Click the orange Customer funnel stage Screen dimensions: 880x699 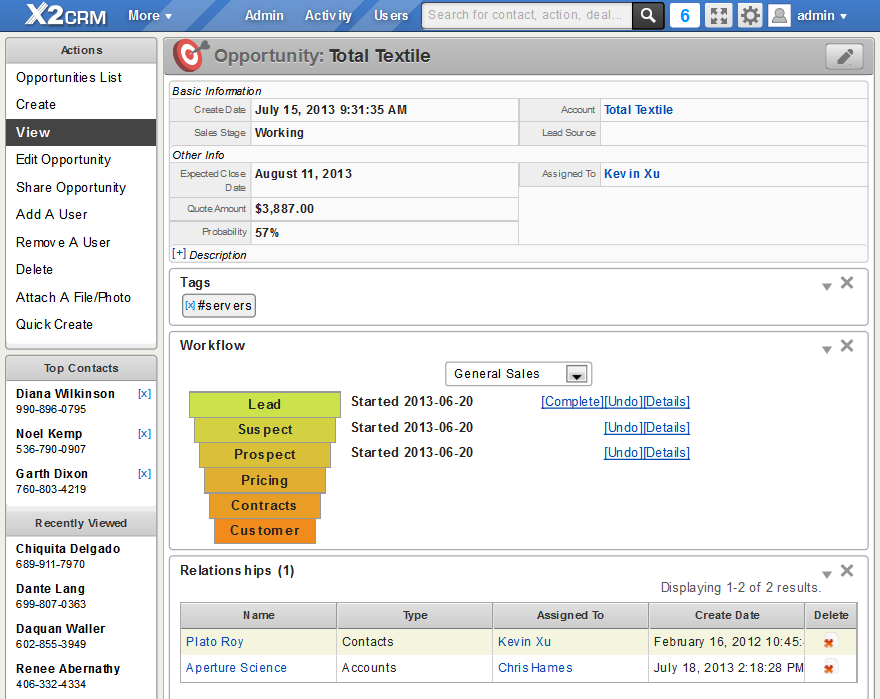tap(265, 531)
